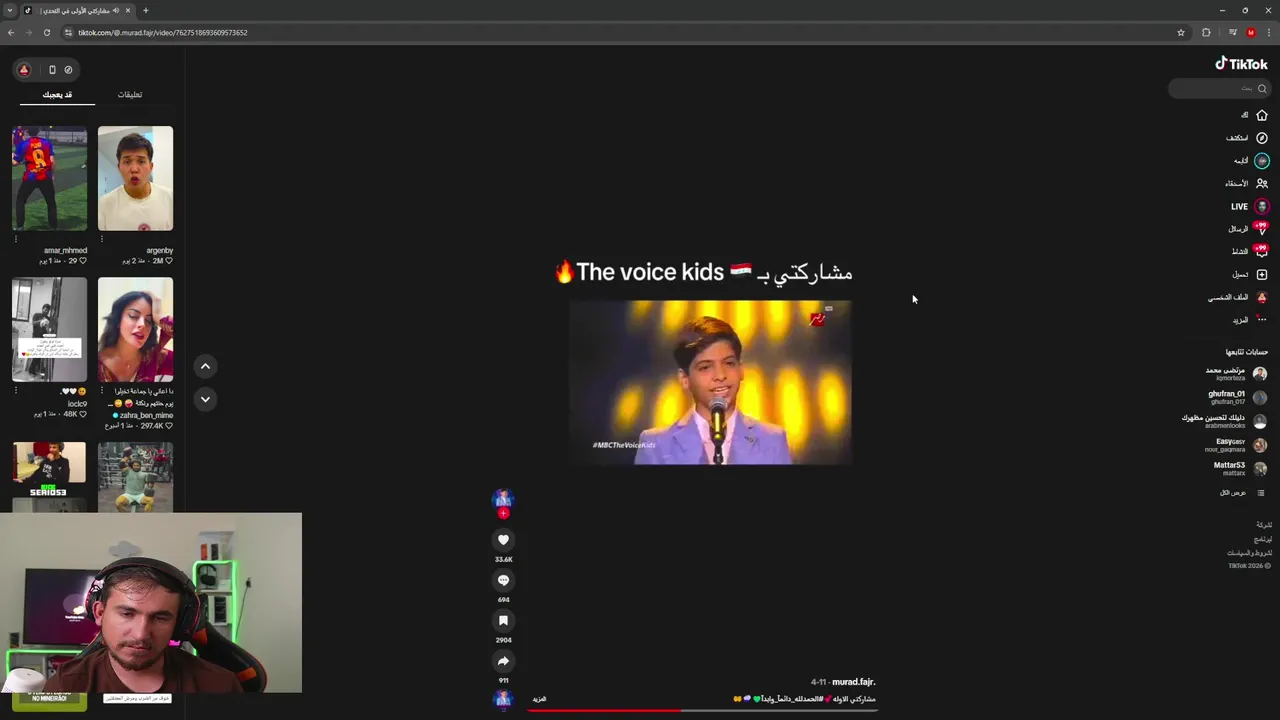
Task: Go to previous video with up arrow
Action: point(205,366)
